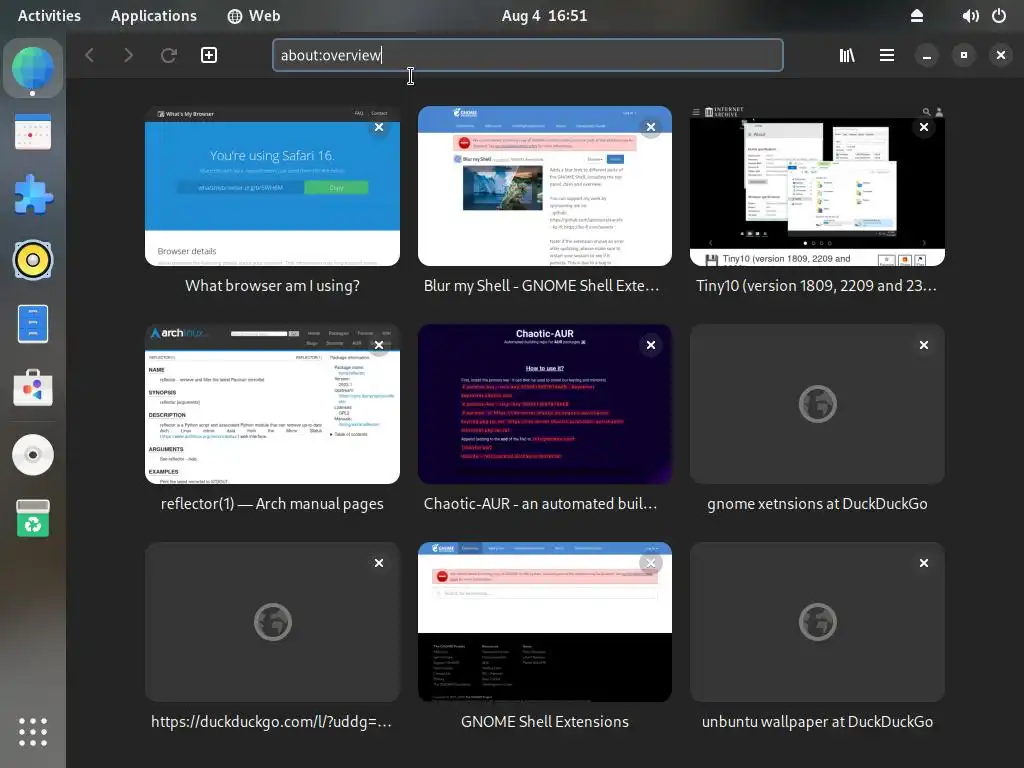
Task: Open the GNOME Shell Extensions thumbnail
Action: 545,622
